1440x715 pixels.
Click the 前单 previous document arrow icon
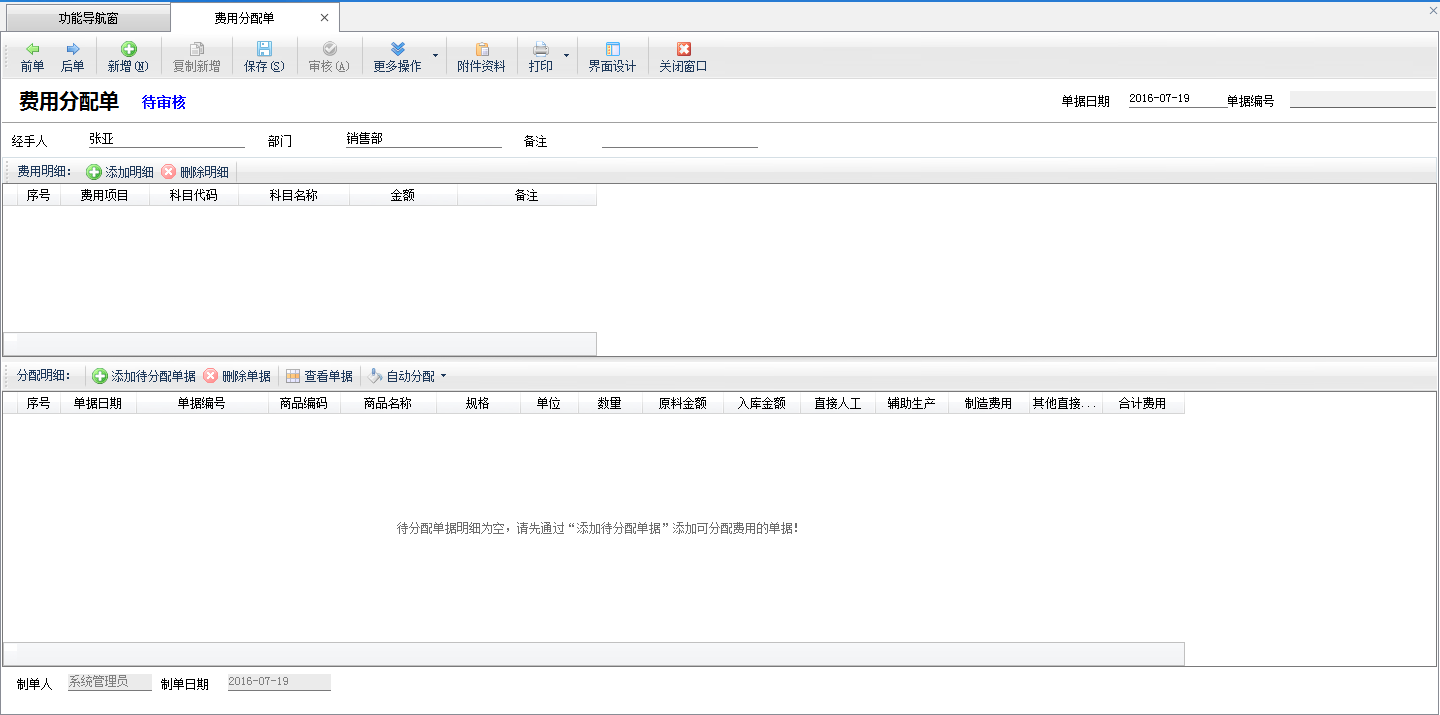pyautogui.click(x=32, y=49)
